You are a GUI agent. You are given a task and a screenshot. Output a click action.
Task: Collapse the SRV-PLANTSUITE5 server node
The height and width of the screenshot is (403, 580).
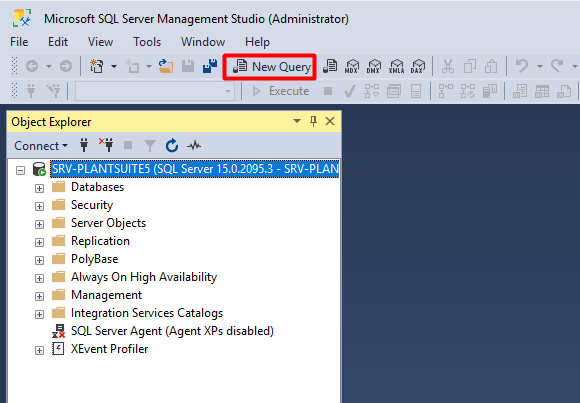click(x=20, y=170)
